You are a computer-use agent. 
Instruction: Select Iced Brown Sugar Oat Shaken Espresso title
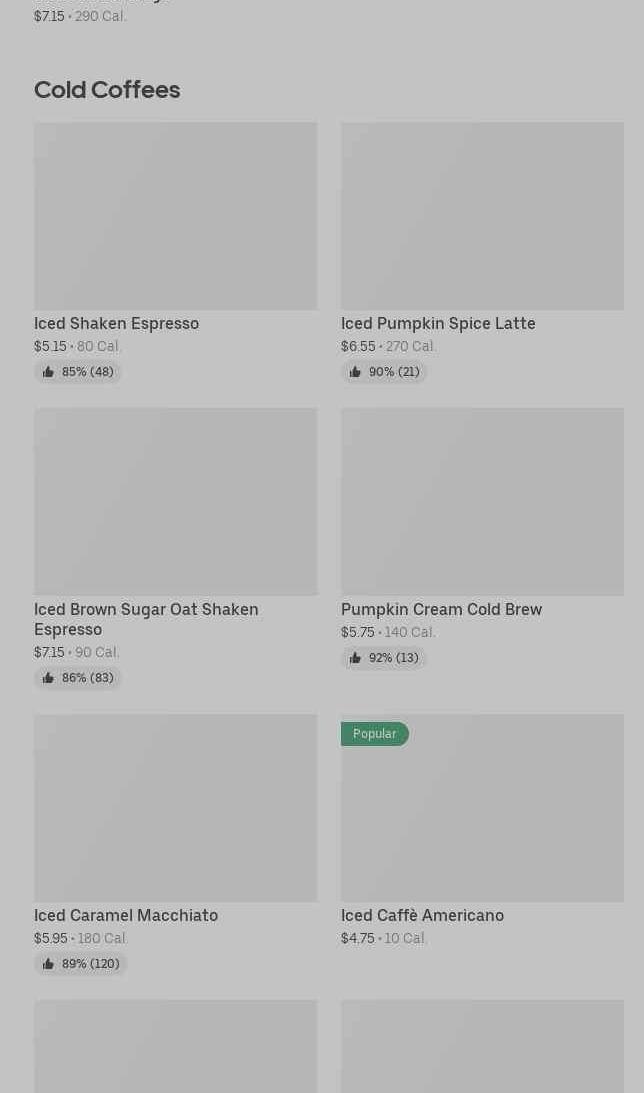(146, 619)
